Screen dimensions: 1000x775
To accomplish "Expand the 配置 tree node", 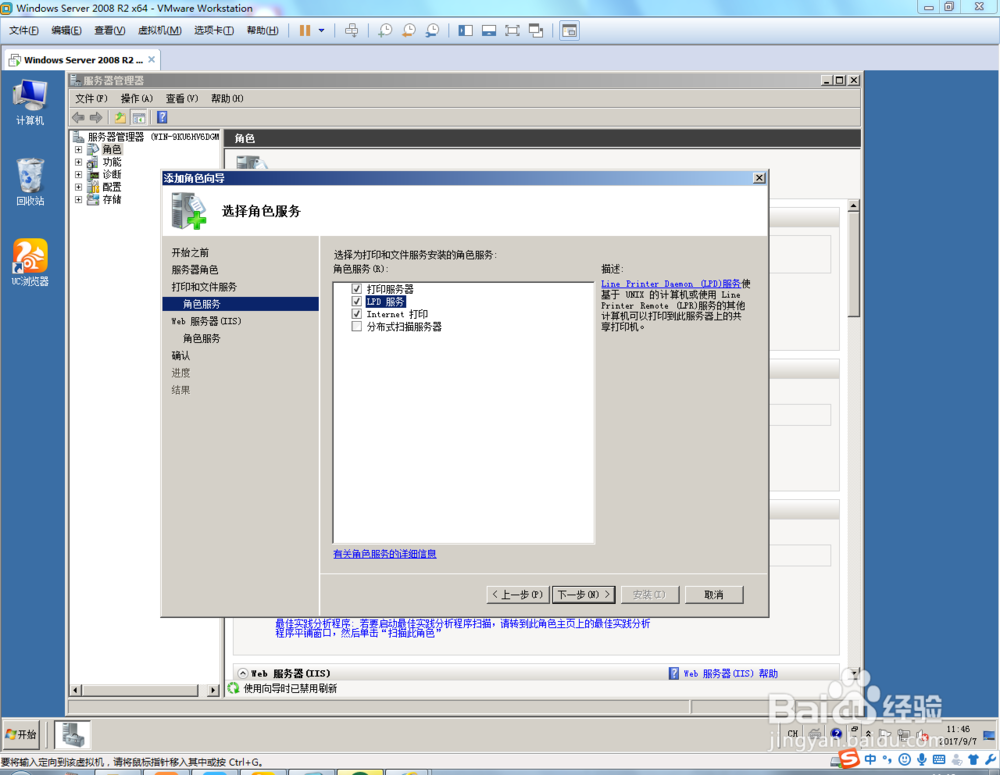I will pos(78,187).
